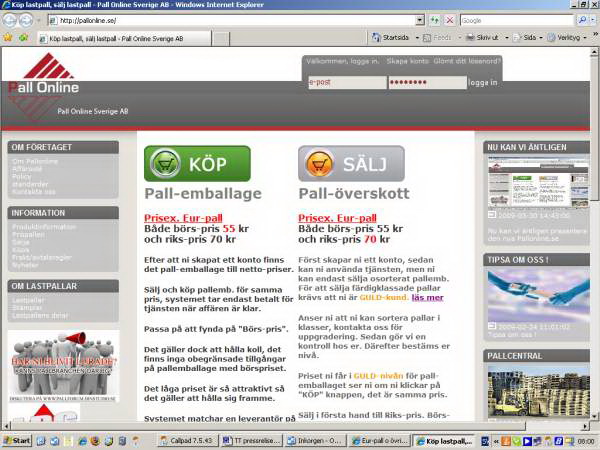This screenshot has height=450, width=600.
Task: Click Glömt ditt lösenord link
Action: (466, 61)
